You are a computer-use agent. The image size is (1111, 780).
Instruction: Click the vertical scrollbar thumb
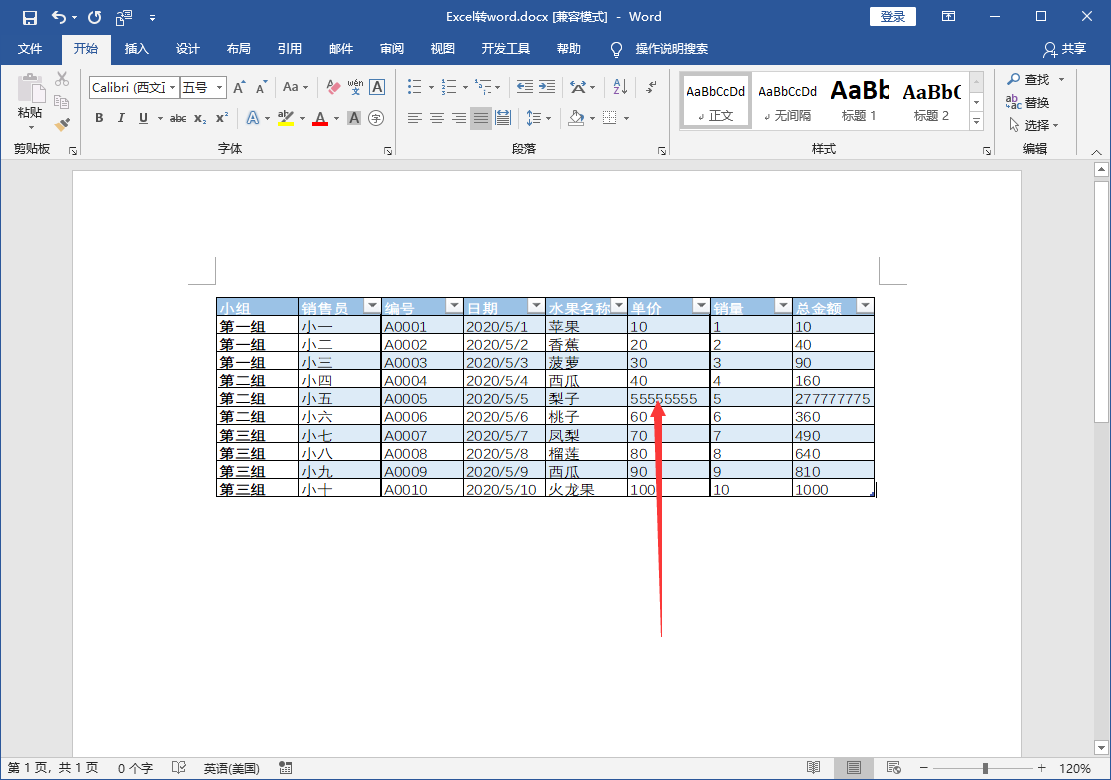click(x=1101, y=301)
